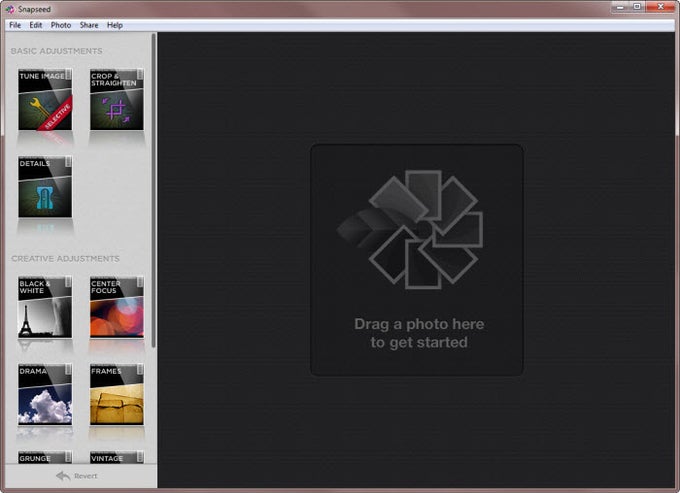The width and height of the screenshot is (680, 493).
Task: Click the drag-a-photo drop zone
Action: pyautogui.click(x=417, y=260)
